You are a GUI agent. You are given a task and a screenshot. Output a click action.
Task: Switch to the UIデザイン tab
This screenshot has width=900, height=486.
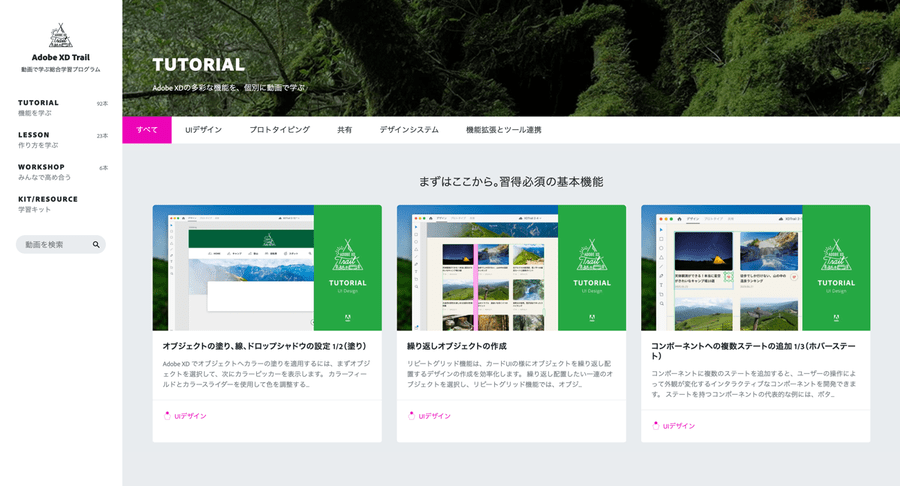click(x=203, y=130)
